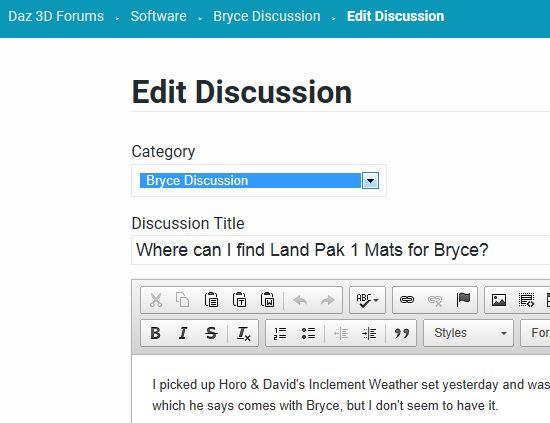The height and width of the screenshot is (423, 550).
Task: Toggle Bold formatting
Action: coord(155,333)
